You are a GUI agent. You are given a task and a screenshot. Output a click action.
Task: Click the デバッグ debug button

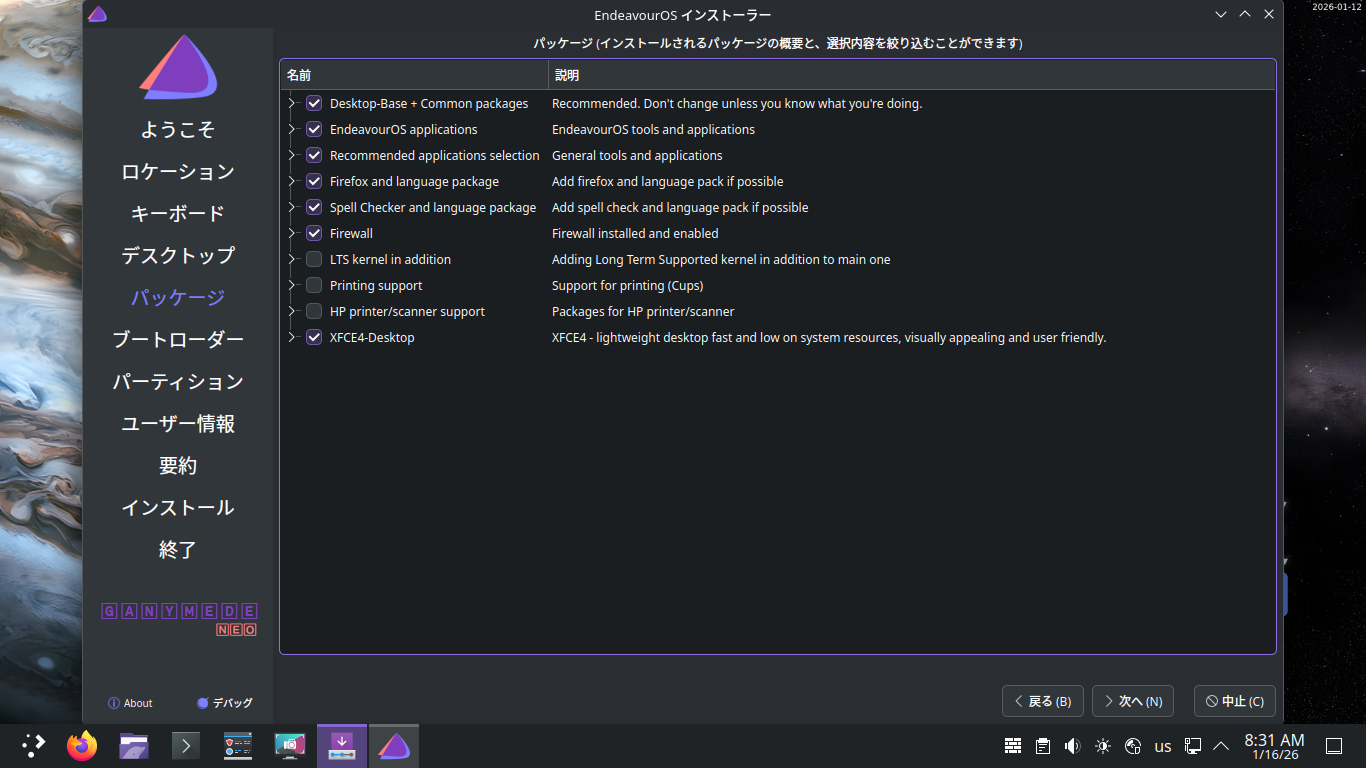pos(225,703)
